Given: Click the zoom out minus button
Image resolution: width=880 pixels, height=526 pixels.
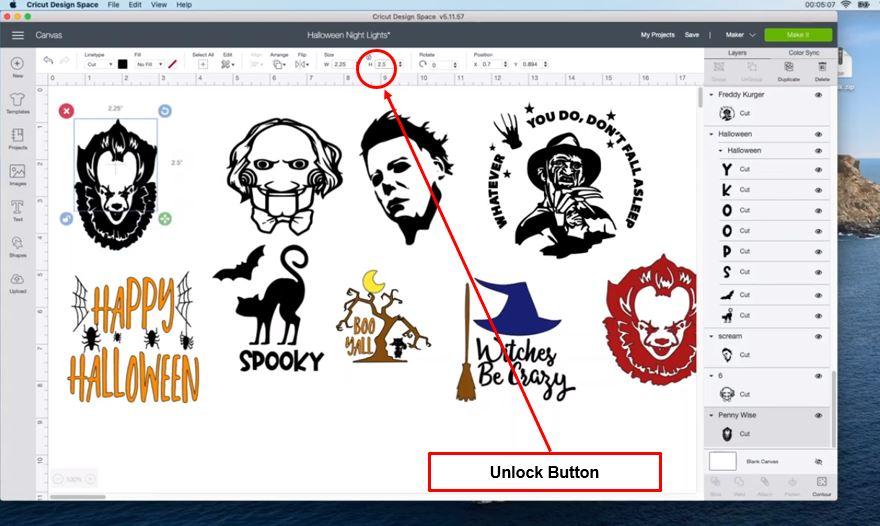Looking at the screenshot, I should [x=58, y=479].
